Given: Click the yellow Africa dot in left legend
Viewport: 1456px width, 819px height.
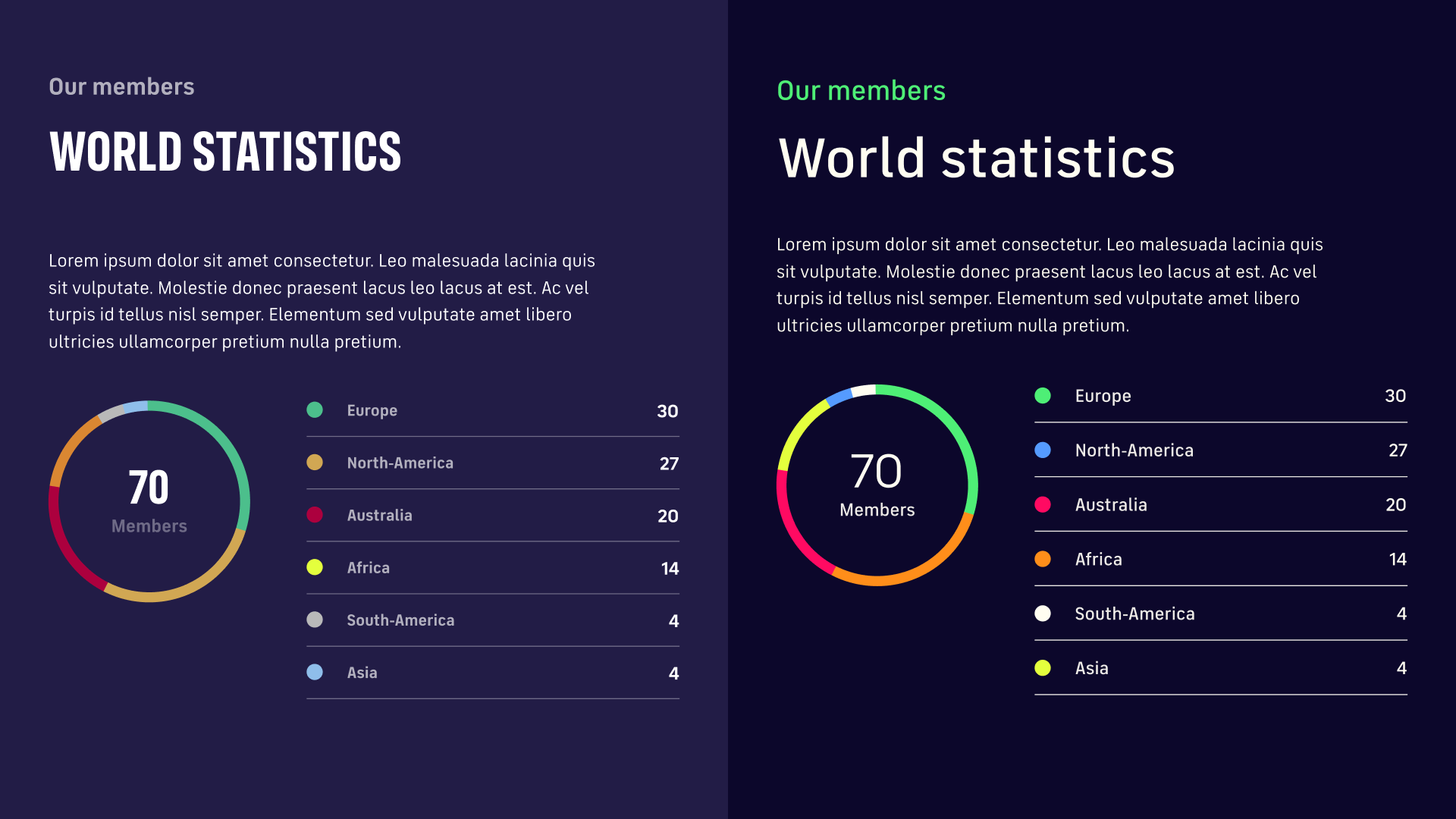Looking at the screenshot, I should click(315, 567).
